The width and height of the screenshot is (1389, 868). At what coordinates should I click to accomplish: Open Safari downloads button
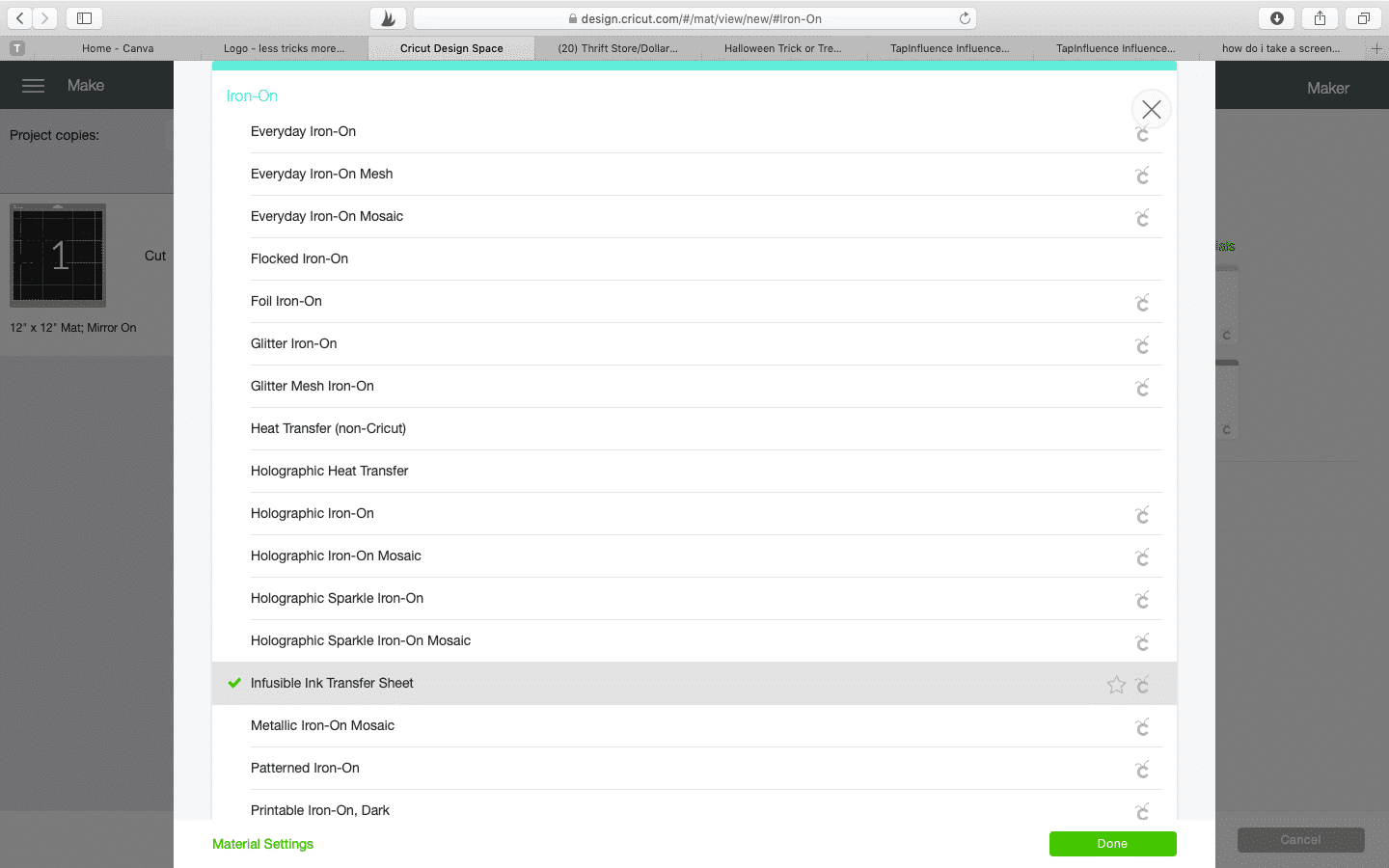[1277, 18]
